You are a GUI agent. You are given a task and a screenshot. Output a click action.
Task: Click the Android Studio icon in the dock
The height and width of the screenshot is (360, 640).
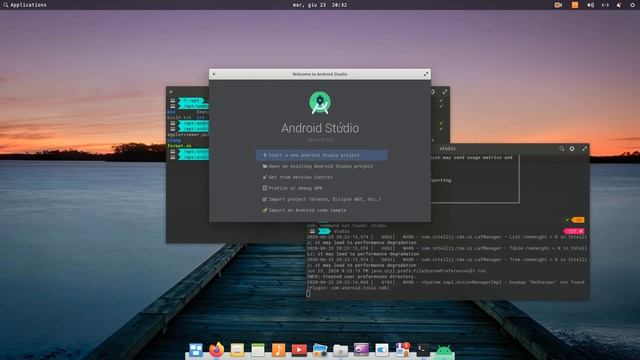pos(444,351)
